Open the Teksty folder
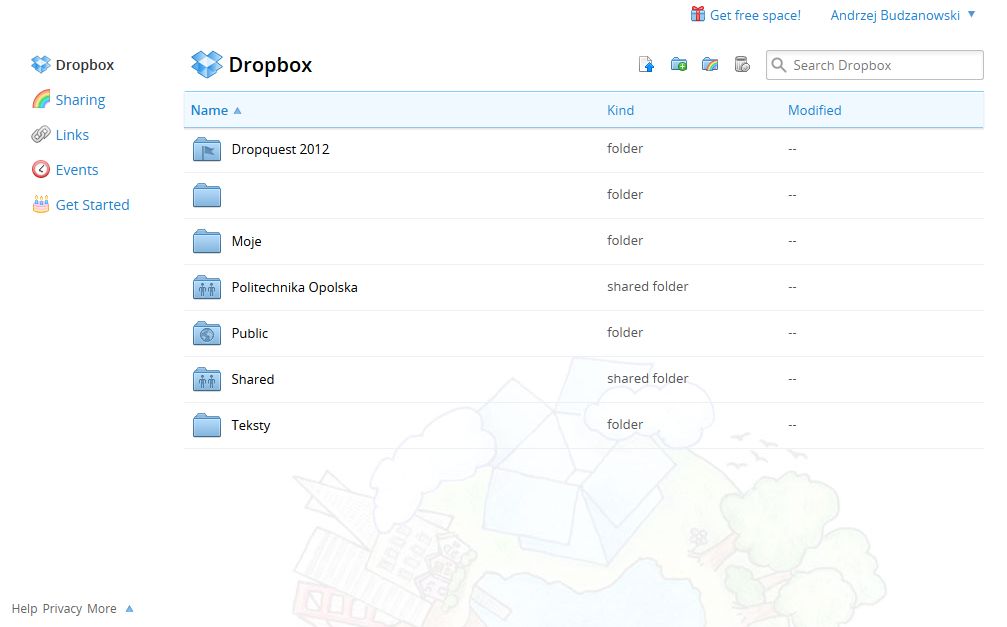 coord(251,425)
